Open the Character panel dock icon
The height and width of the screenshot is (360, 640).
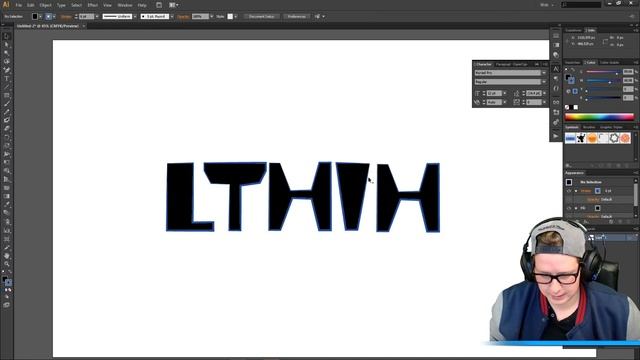(x=556, y=69)
